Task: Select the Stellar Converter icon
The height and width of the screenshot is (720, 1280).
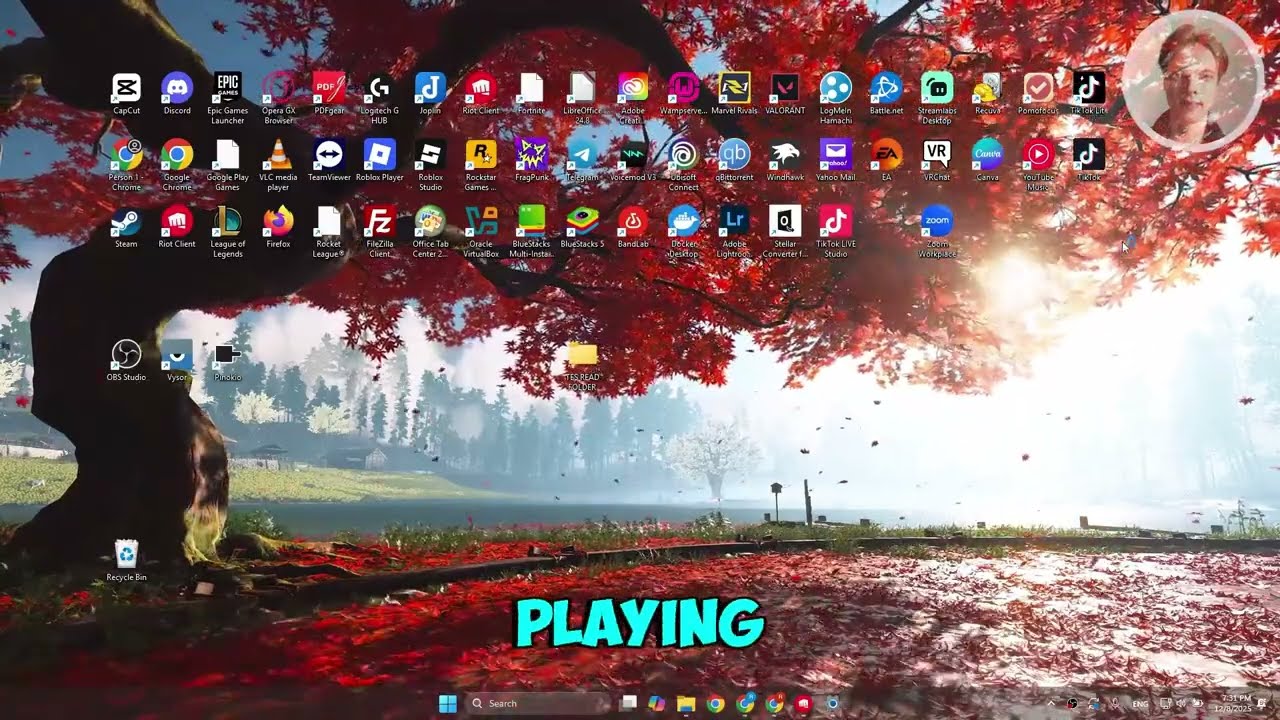Action: [785, 221]
